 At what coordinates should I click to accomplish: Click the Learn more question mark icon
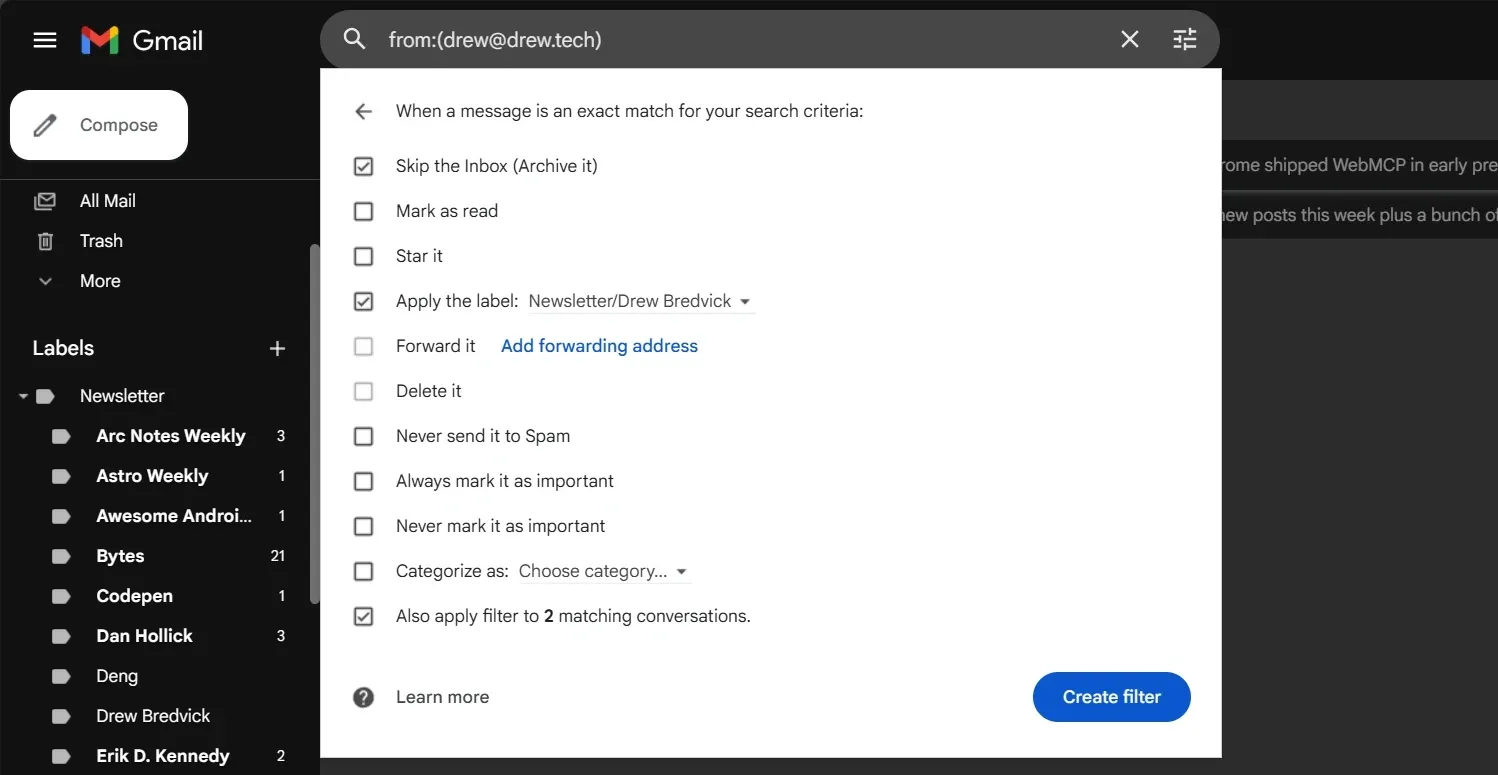(363, 697)
